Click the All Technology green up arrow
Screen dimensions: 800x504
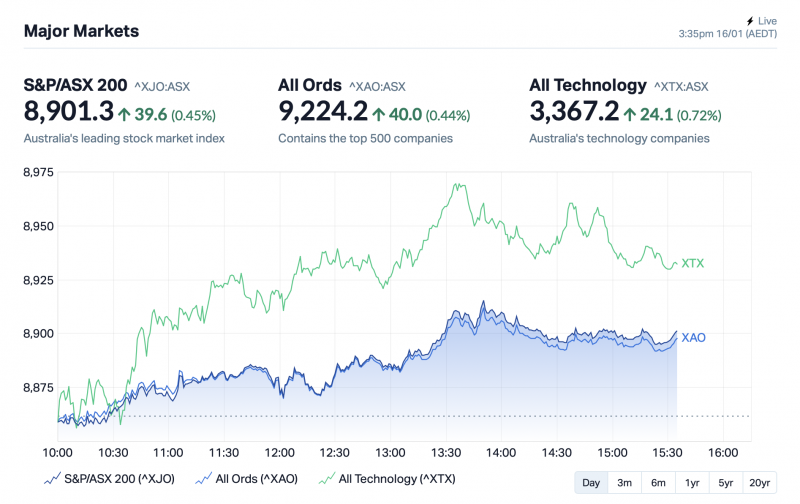click(x=630, y=112)
